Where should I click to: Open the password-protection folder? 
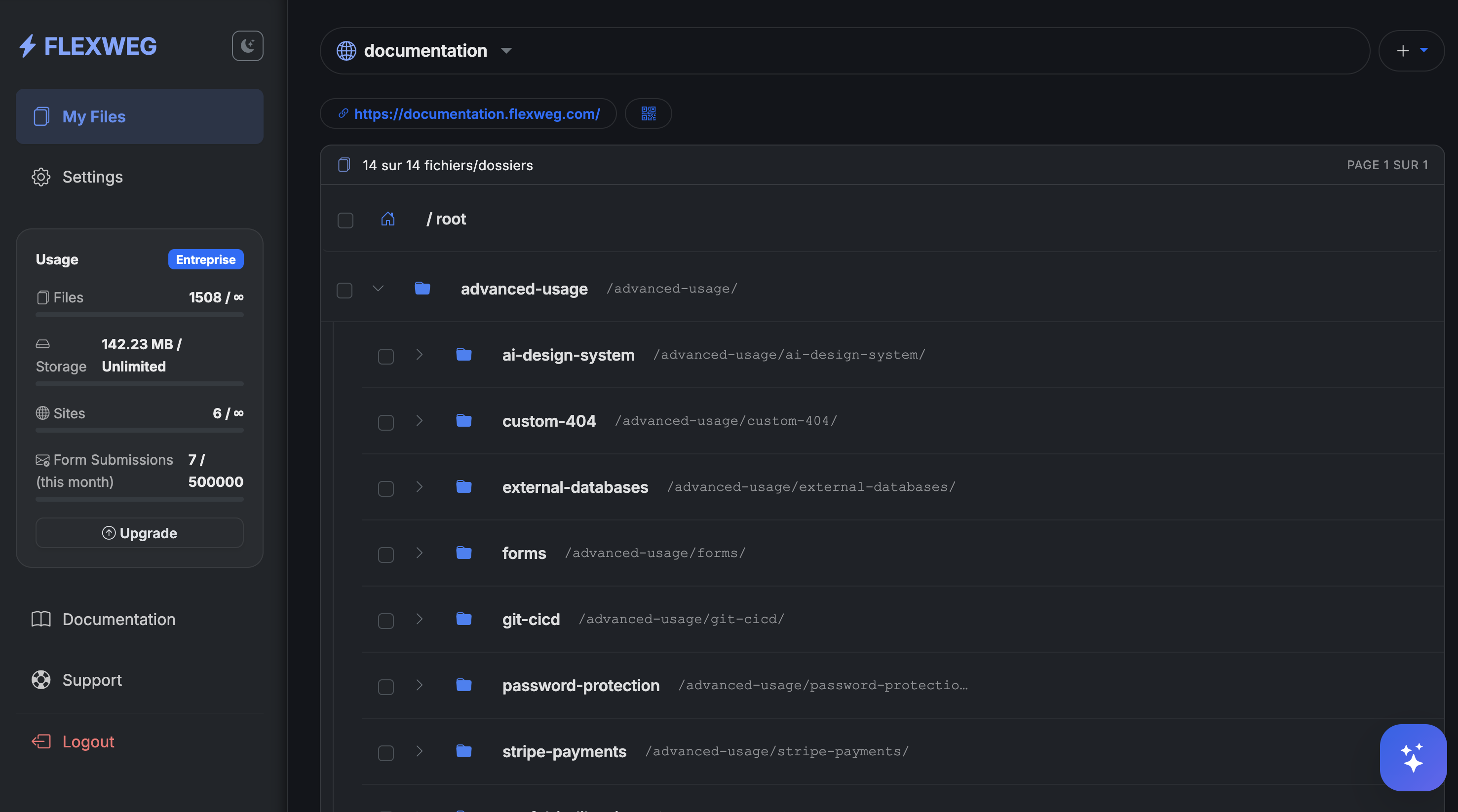pyautogui.click(x=581, y=686)
